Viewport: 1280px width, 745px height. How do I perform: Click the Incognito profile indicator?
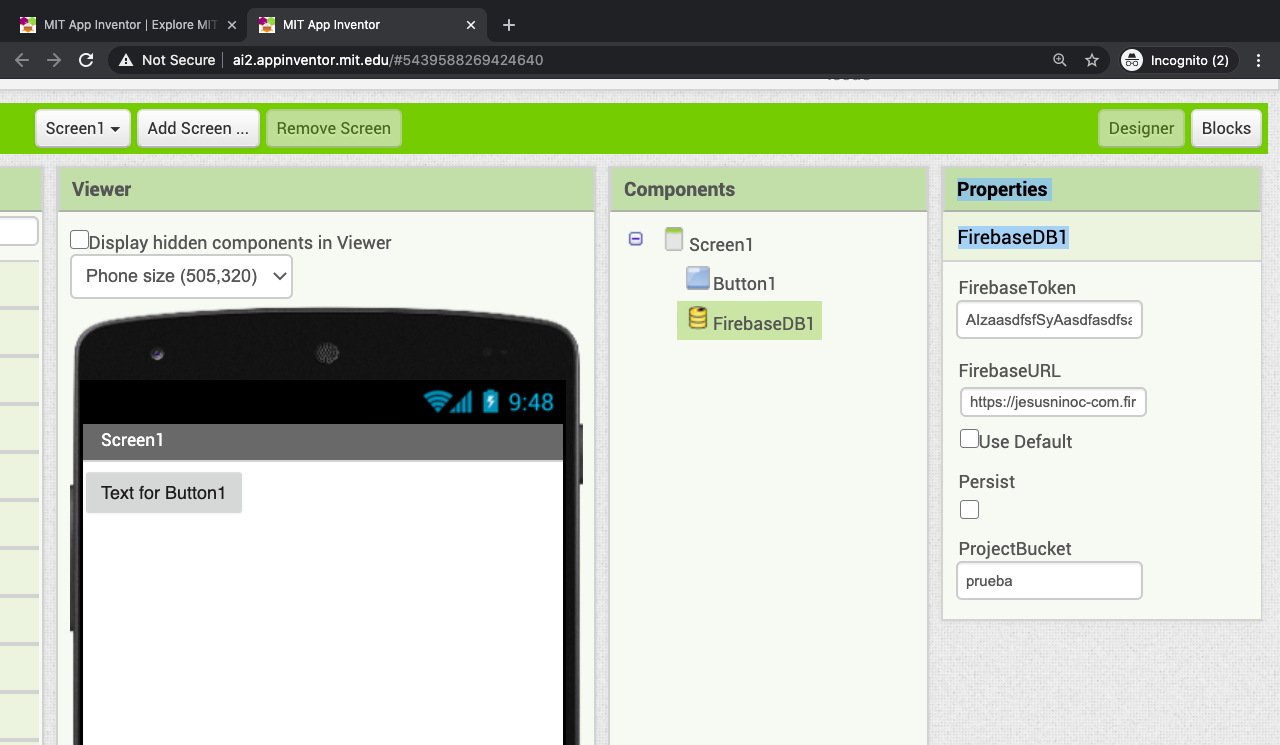1179,60
